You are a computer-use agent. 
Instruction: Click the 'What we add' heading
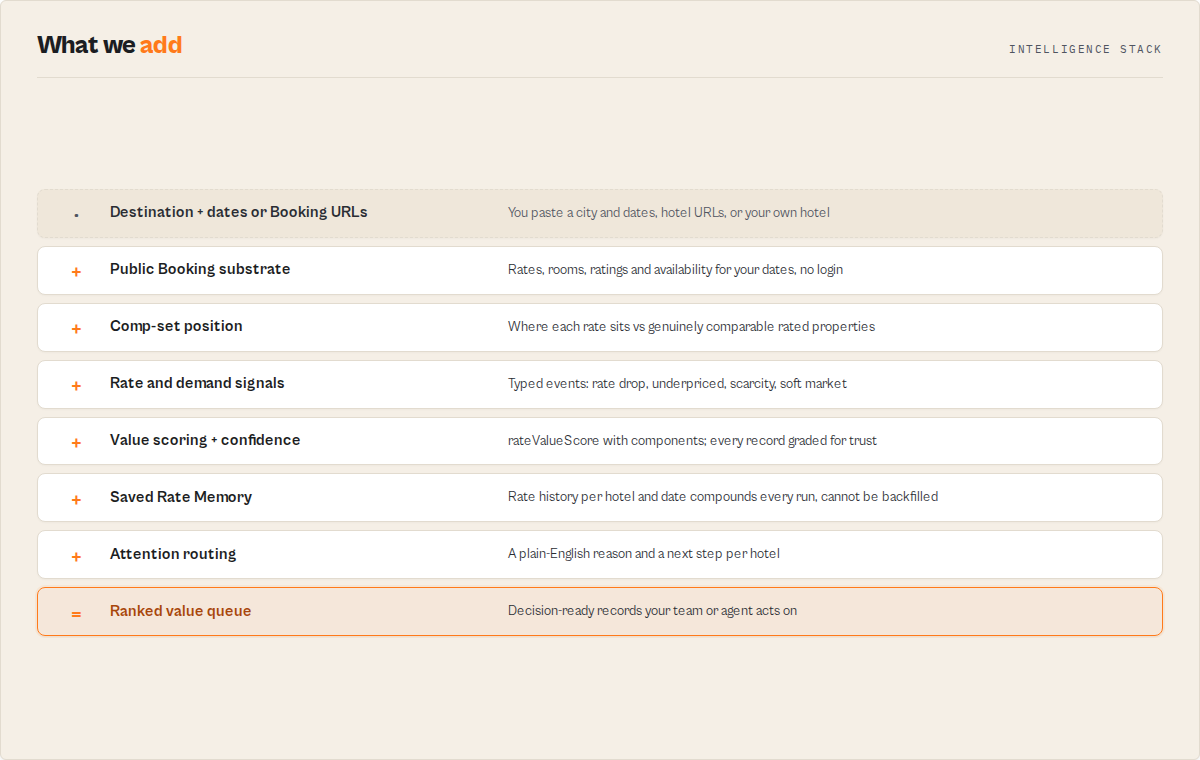(x=110, y=45)
